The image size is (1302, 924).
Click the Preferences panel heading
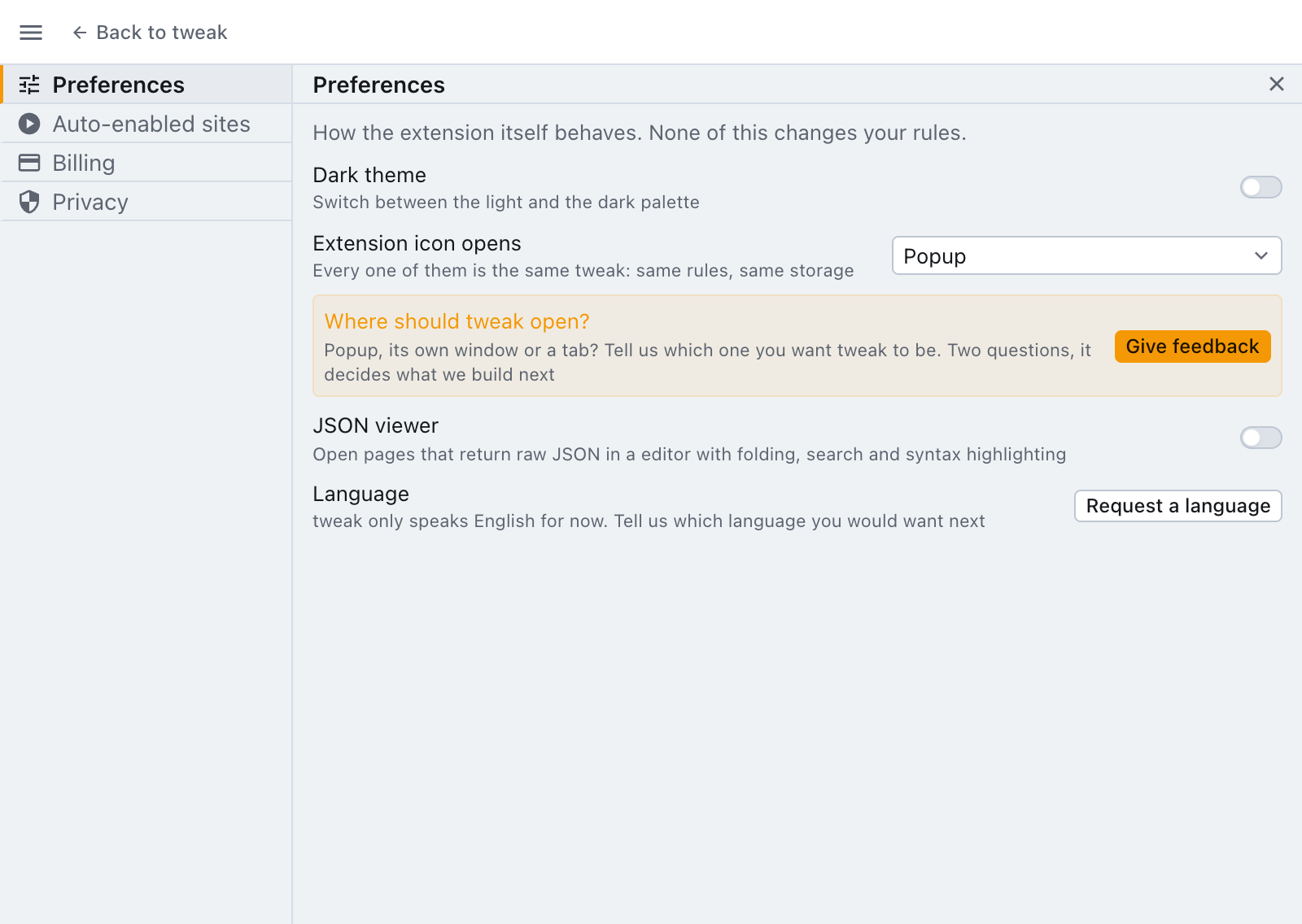(379, 85)
